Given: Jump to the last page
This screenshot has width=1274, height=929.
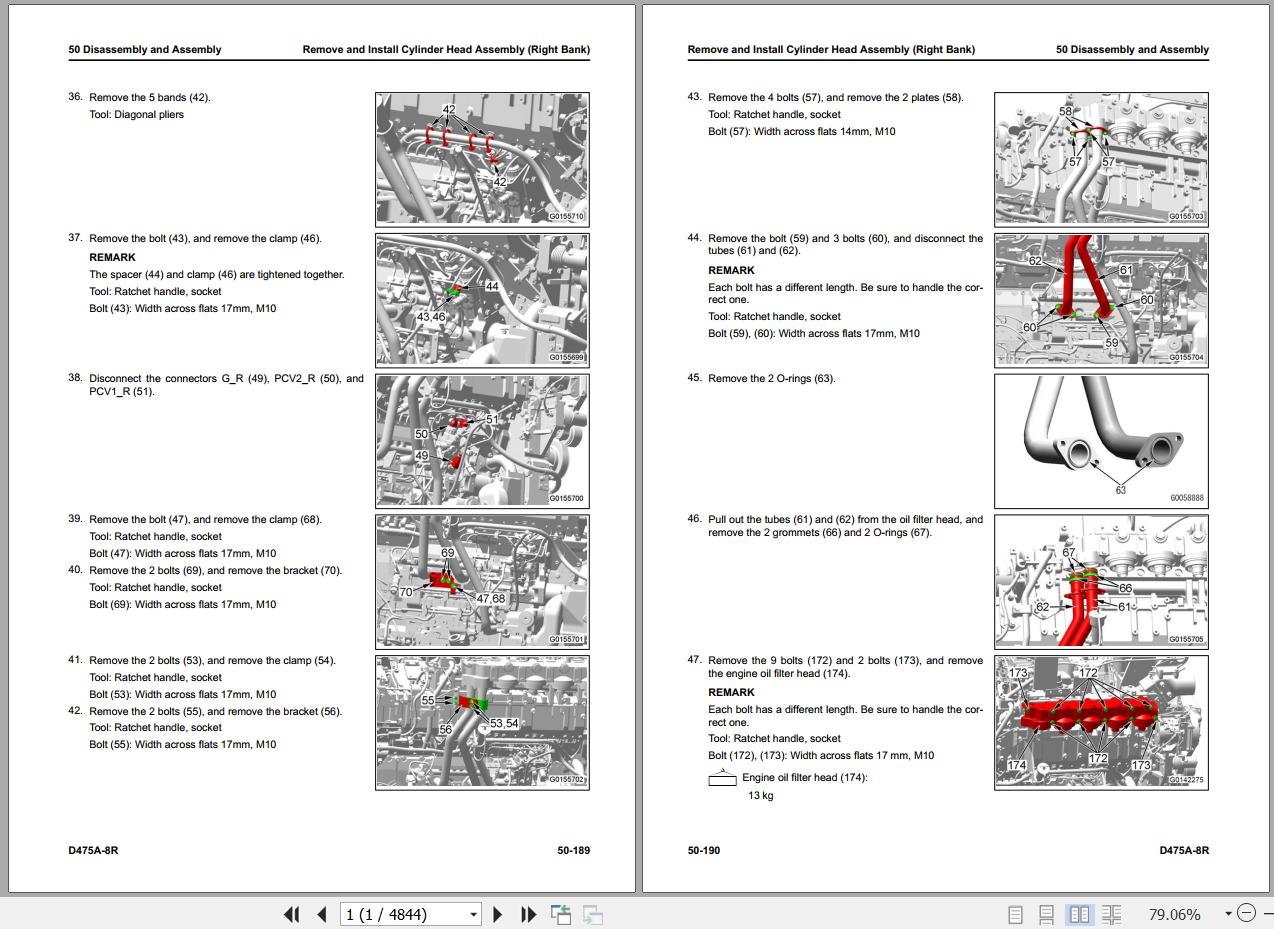Looking at the screenshot, I should pos(529,914).
